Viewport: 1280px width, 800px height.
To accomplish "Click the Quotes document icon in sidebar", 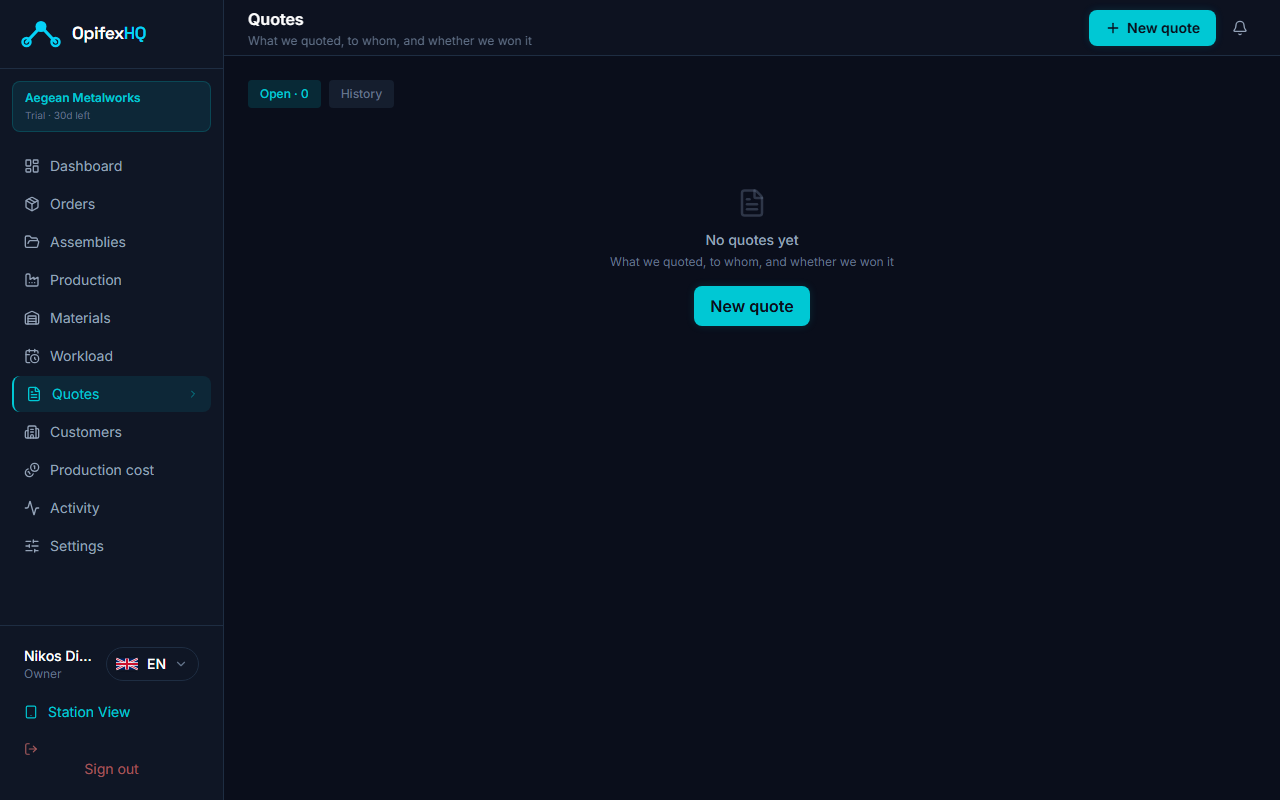I will click(x=34, y=394).
